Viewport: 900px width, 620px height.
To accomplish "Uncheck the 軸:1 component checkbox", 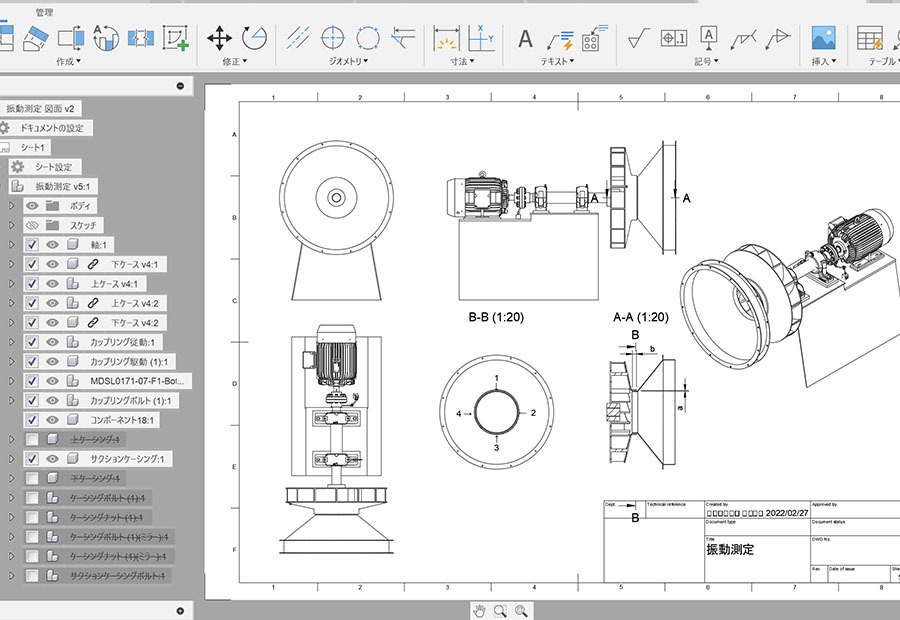I will 32,245.
